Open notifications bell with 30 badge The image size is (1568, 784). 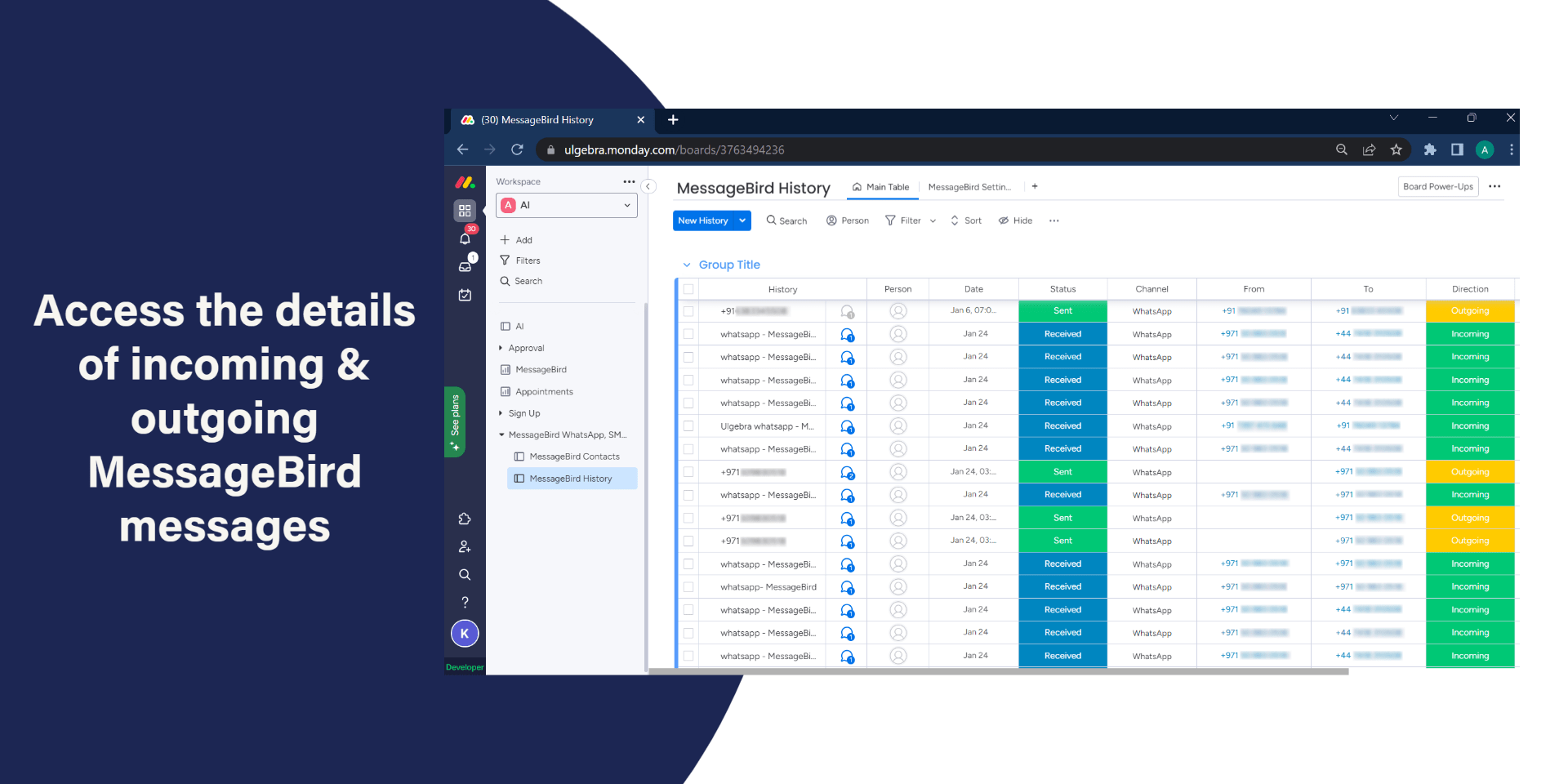465,238
